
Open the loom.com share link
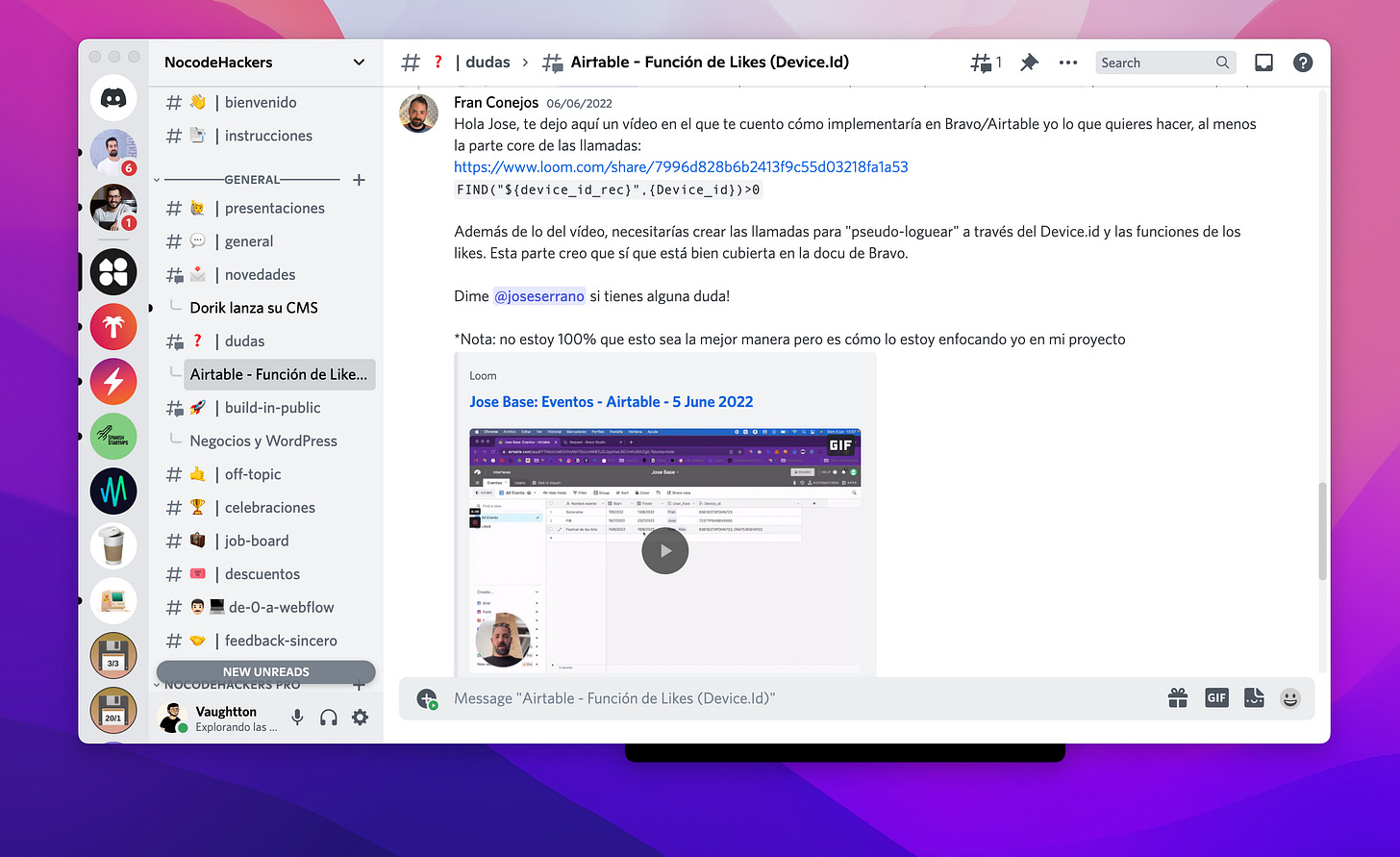681,167
